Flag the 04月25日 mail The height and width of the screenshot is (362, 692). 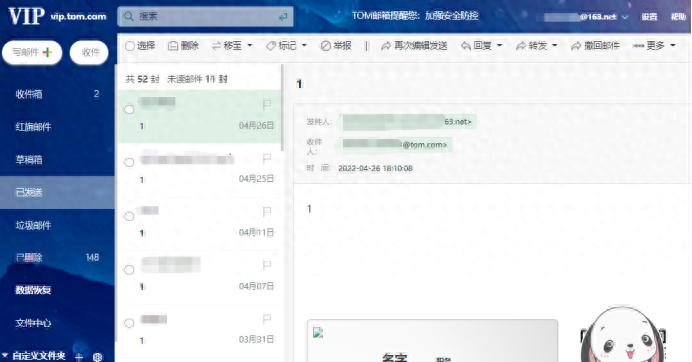click(x=267, y=158)
